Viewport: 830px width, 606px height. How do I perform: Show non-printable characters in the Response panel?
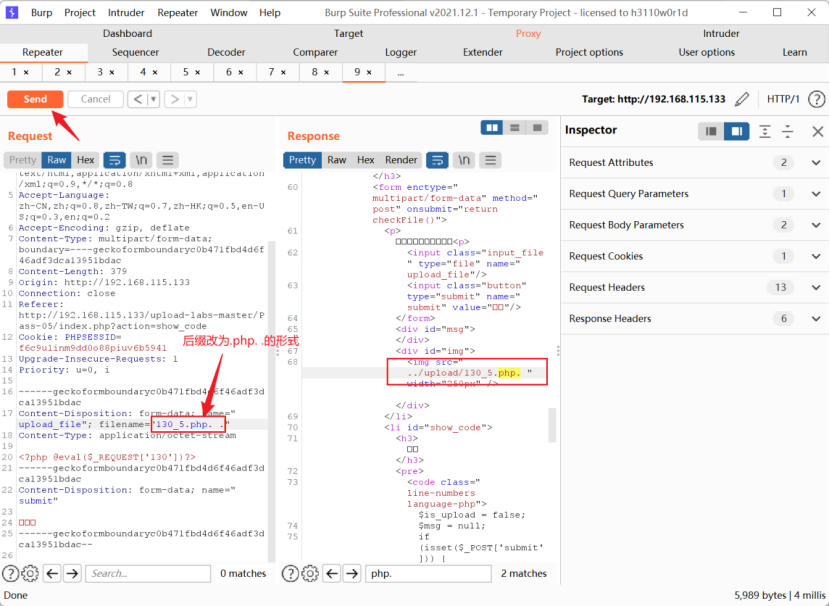[x=464, y=160]
